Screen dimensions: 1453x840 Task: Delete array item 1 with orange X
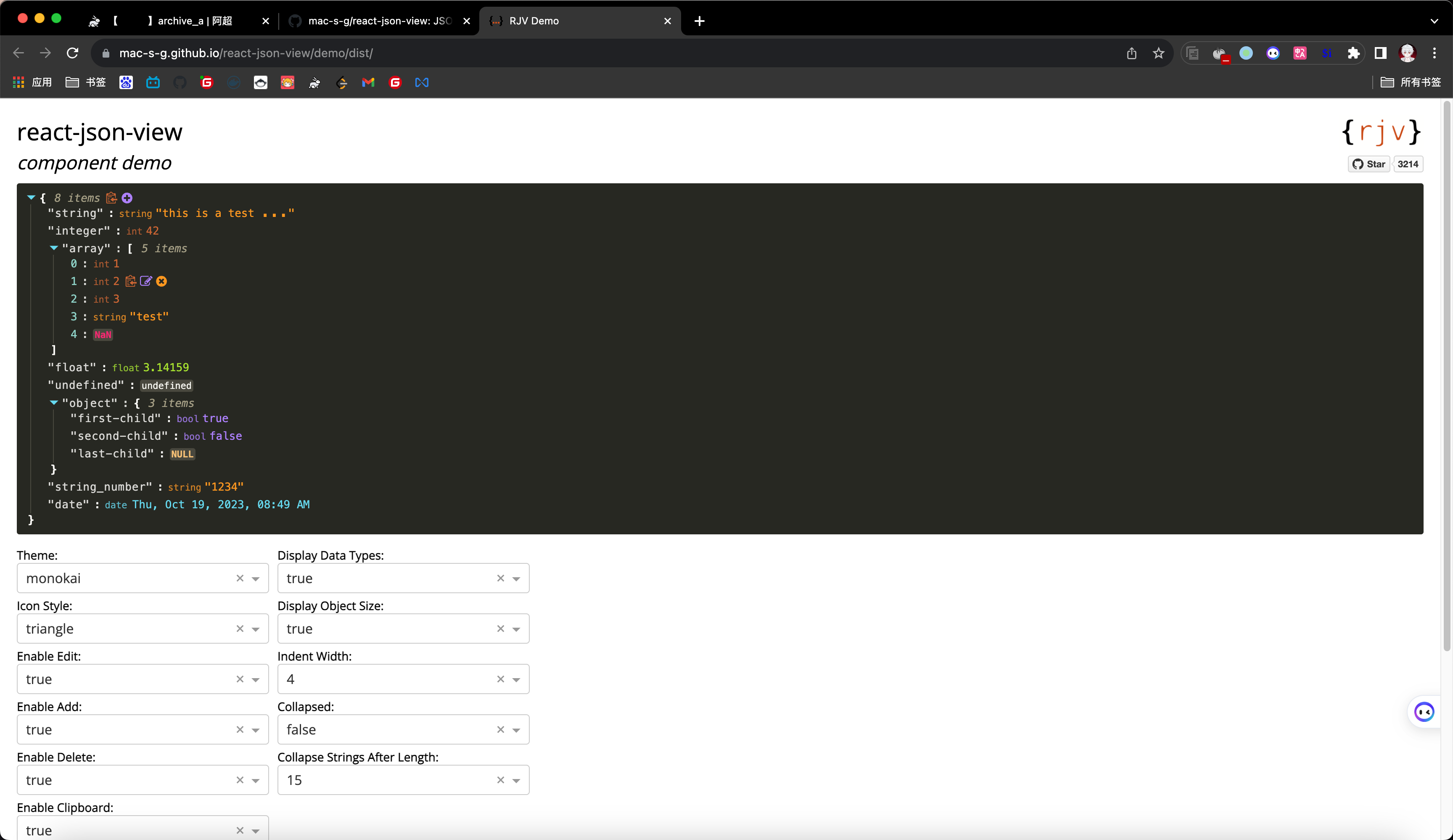coord(161,281)
